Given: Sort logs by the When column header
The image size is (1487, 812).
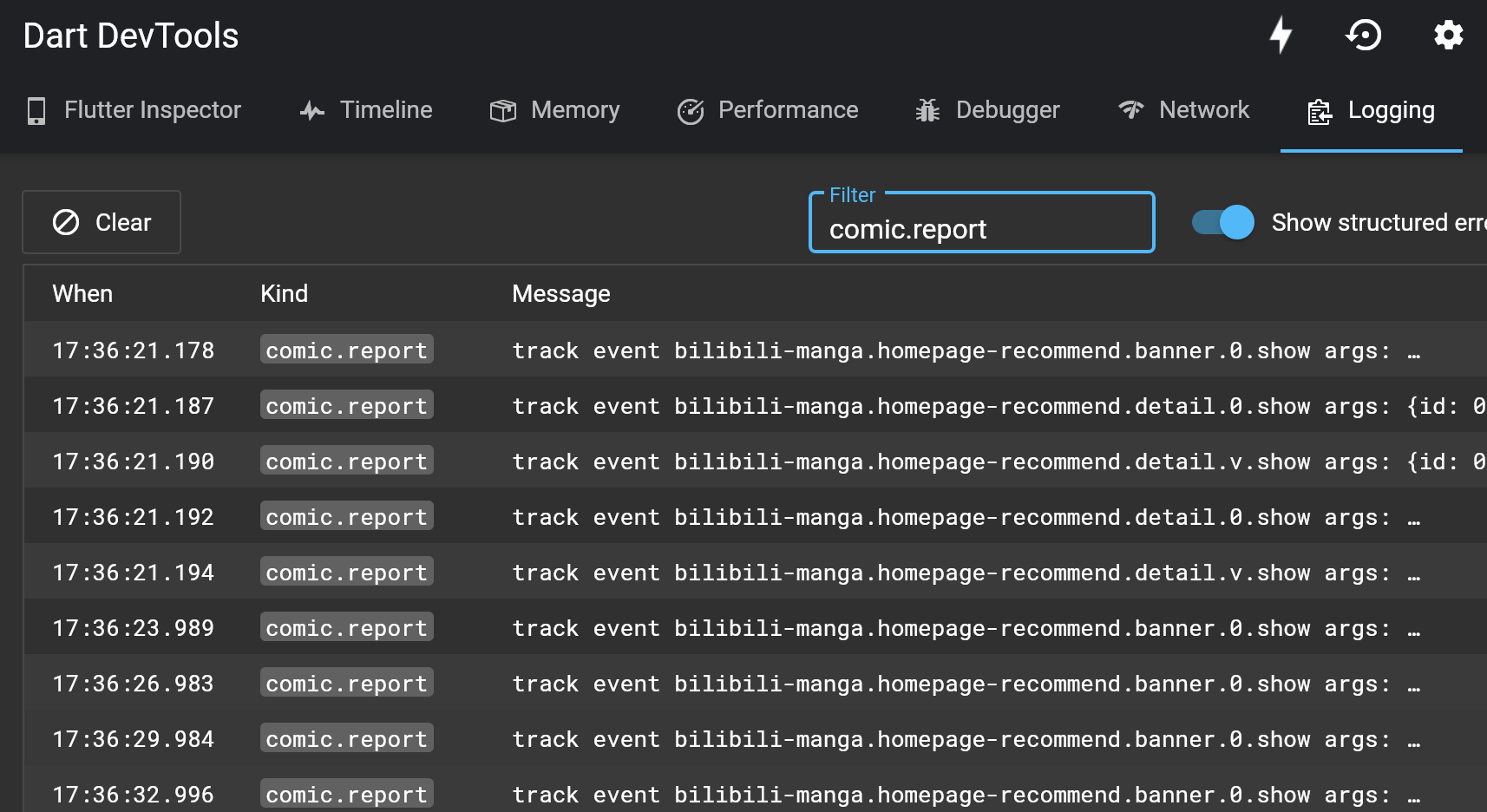Looking at the screenshot, I should 82,294.
